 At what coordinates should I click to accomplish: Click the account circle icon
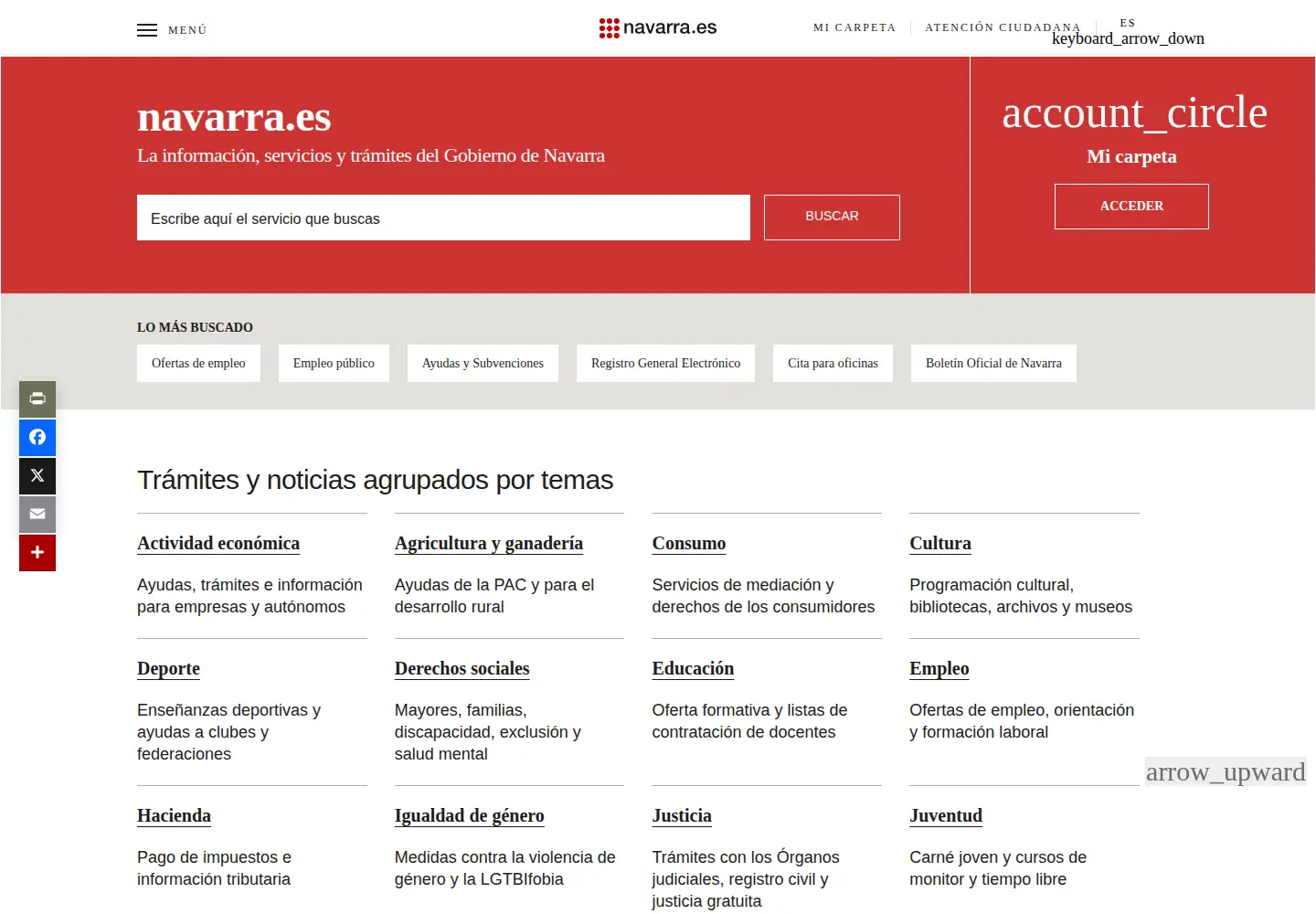[x=1134, y=112]
